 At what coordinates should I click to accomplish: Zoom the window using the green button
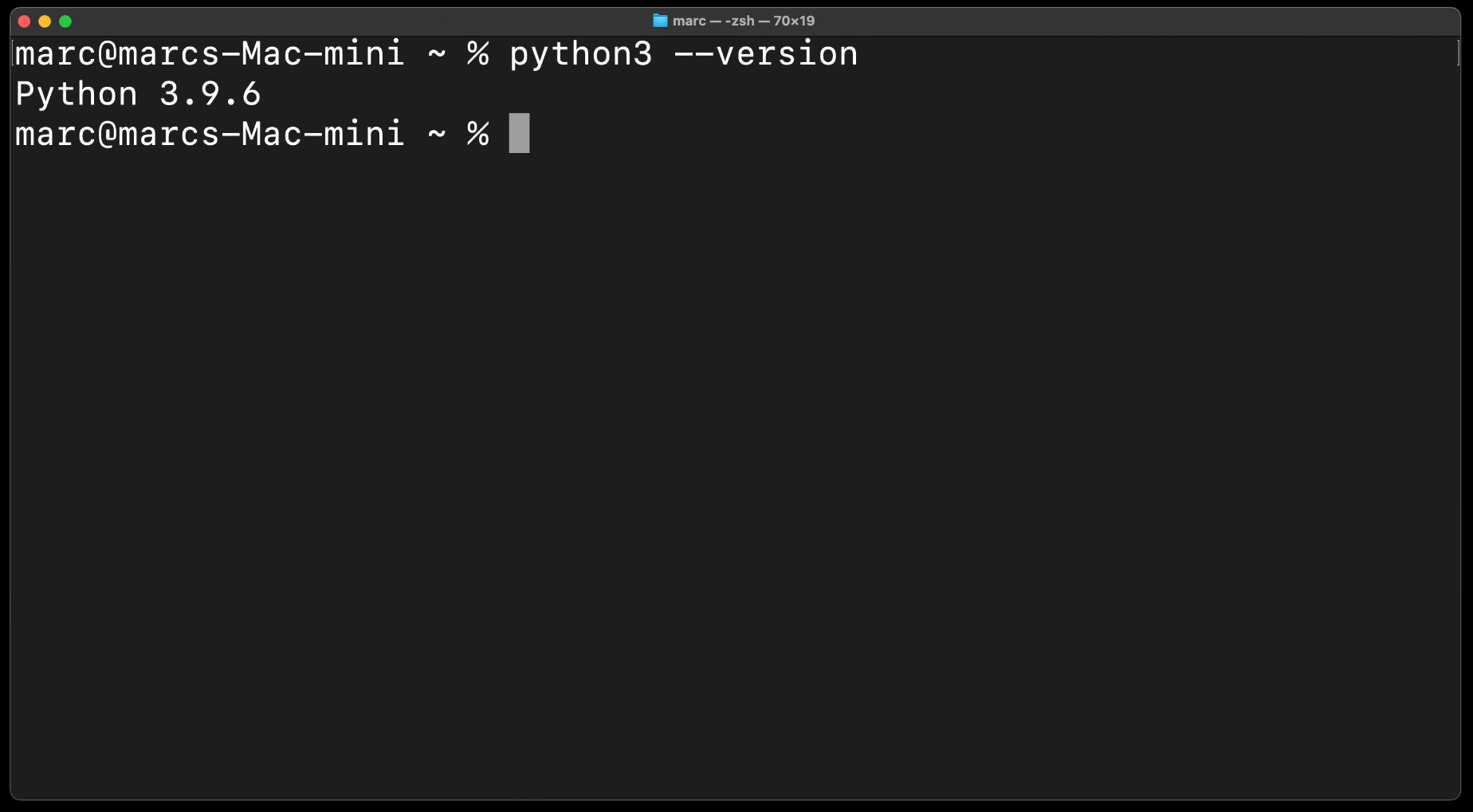[x=65, y=22]
